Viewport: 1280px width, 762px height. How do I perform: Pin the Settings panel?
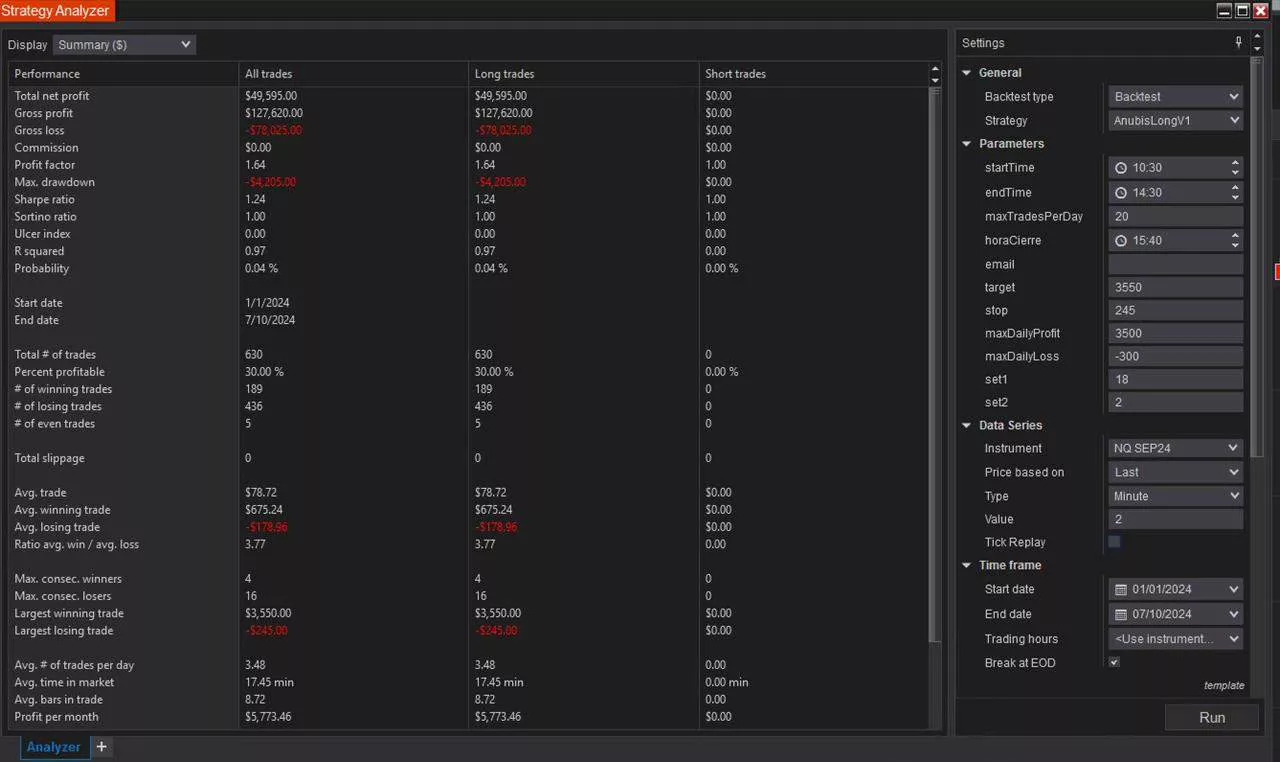click(1238, 42)
